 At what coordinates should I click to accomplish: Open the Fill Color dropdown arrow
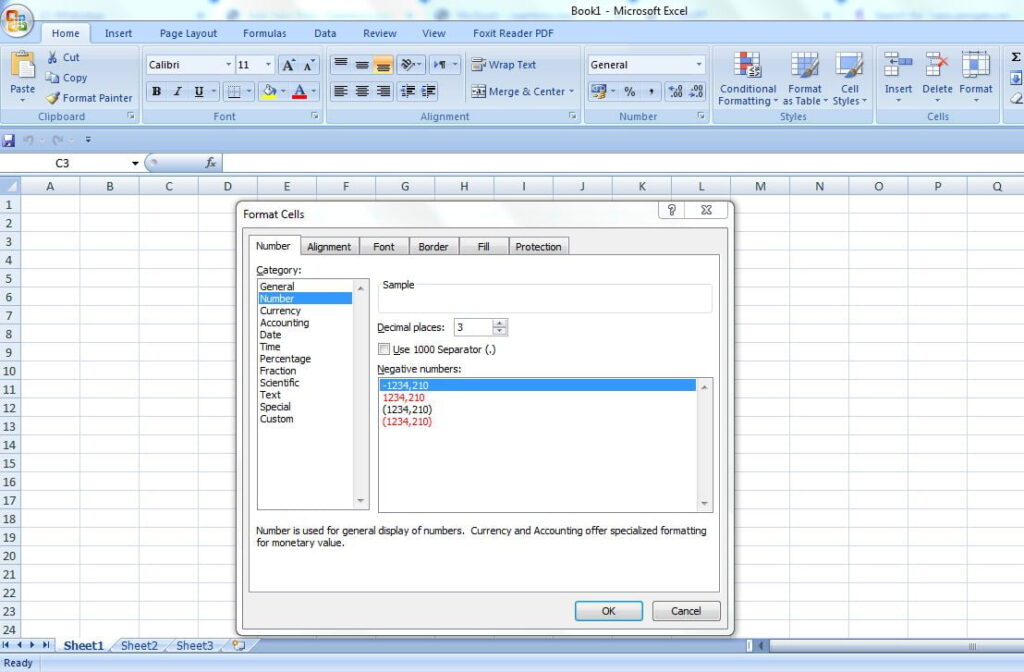pos(283,91)
